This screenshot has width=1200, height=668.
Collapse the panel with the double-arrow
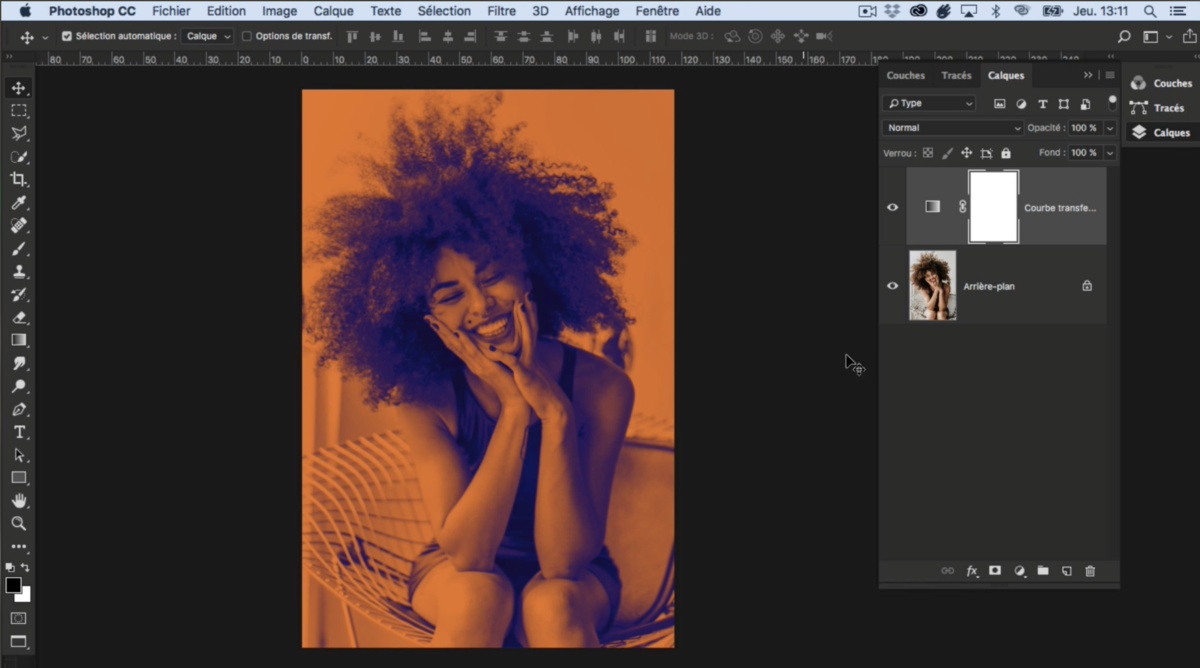1088,75
